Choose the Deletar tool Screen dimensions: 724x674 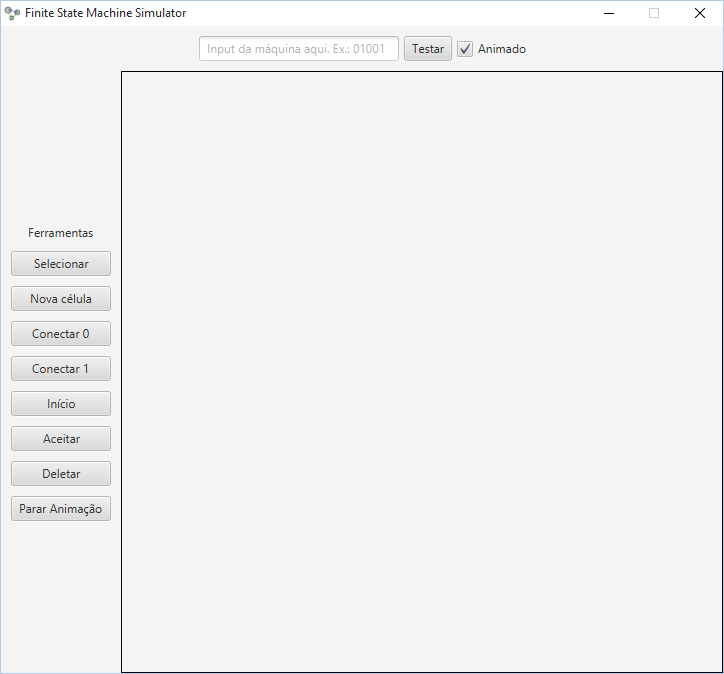[x=61, y=474]
